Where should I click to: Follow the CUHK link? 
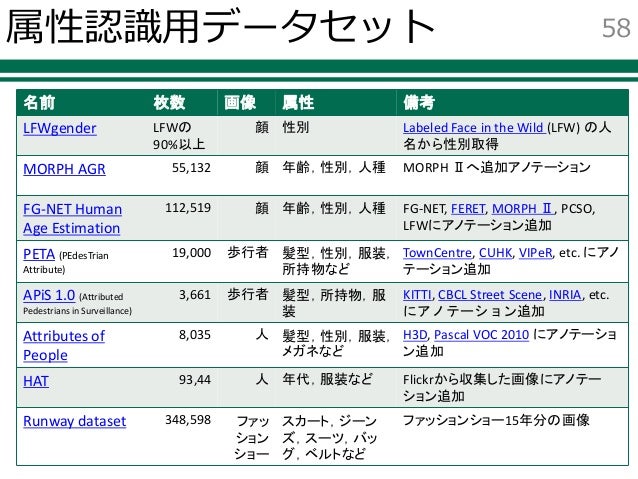pos(495,253)
